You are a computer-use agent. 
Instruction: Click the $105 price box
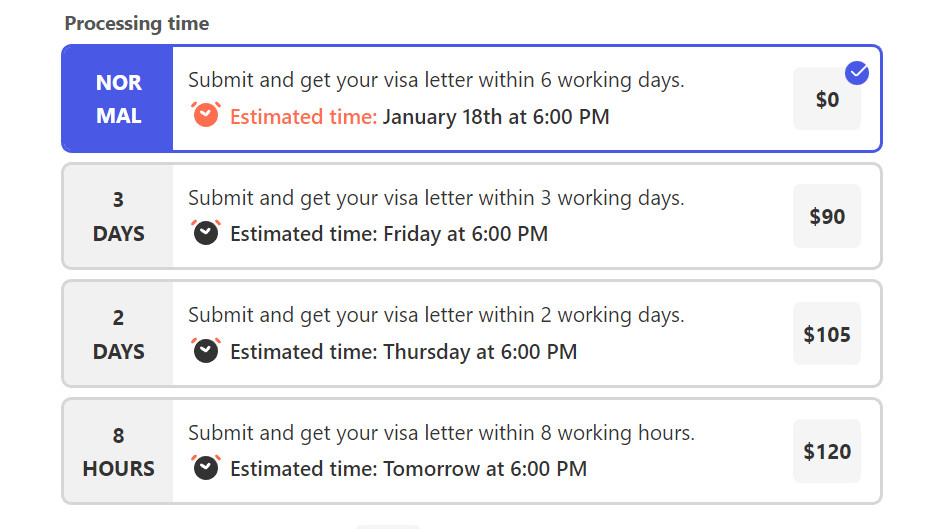click(826, 334)
